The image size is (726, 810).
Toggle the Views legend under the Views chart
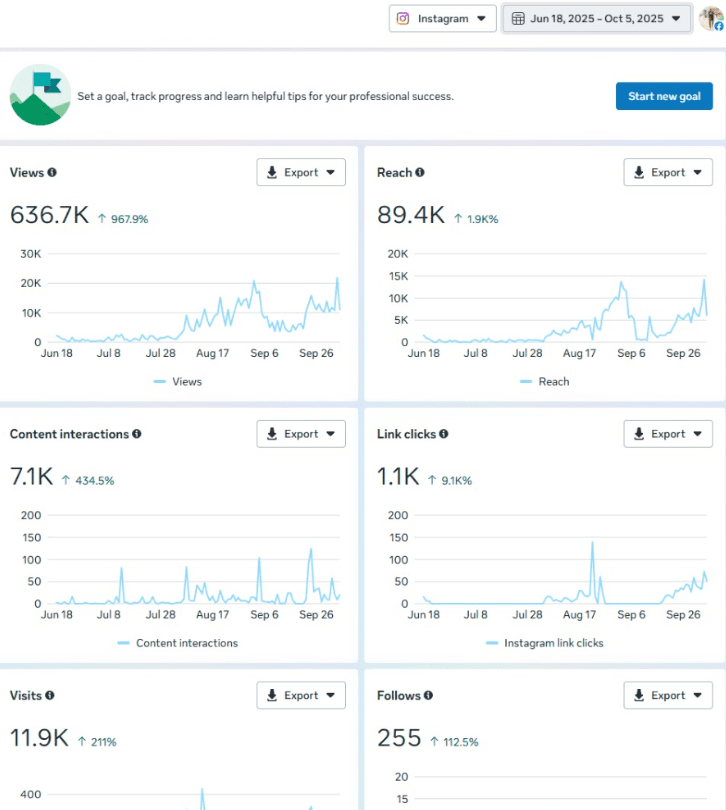[x=178, y=381]
